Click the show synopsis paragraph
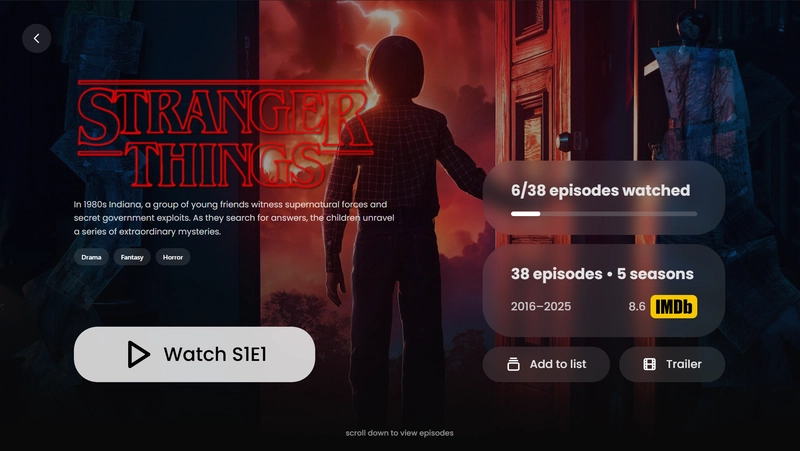Viewport: 800px width, 451px height. tap(234, 218)
